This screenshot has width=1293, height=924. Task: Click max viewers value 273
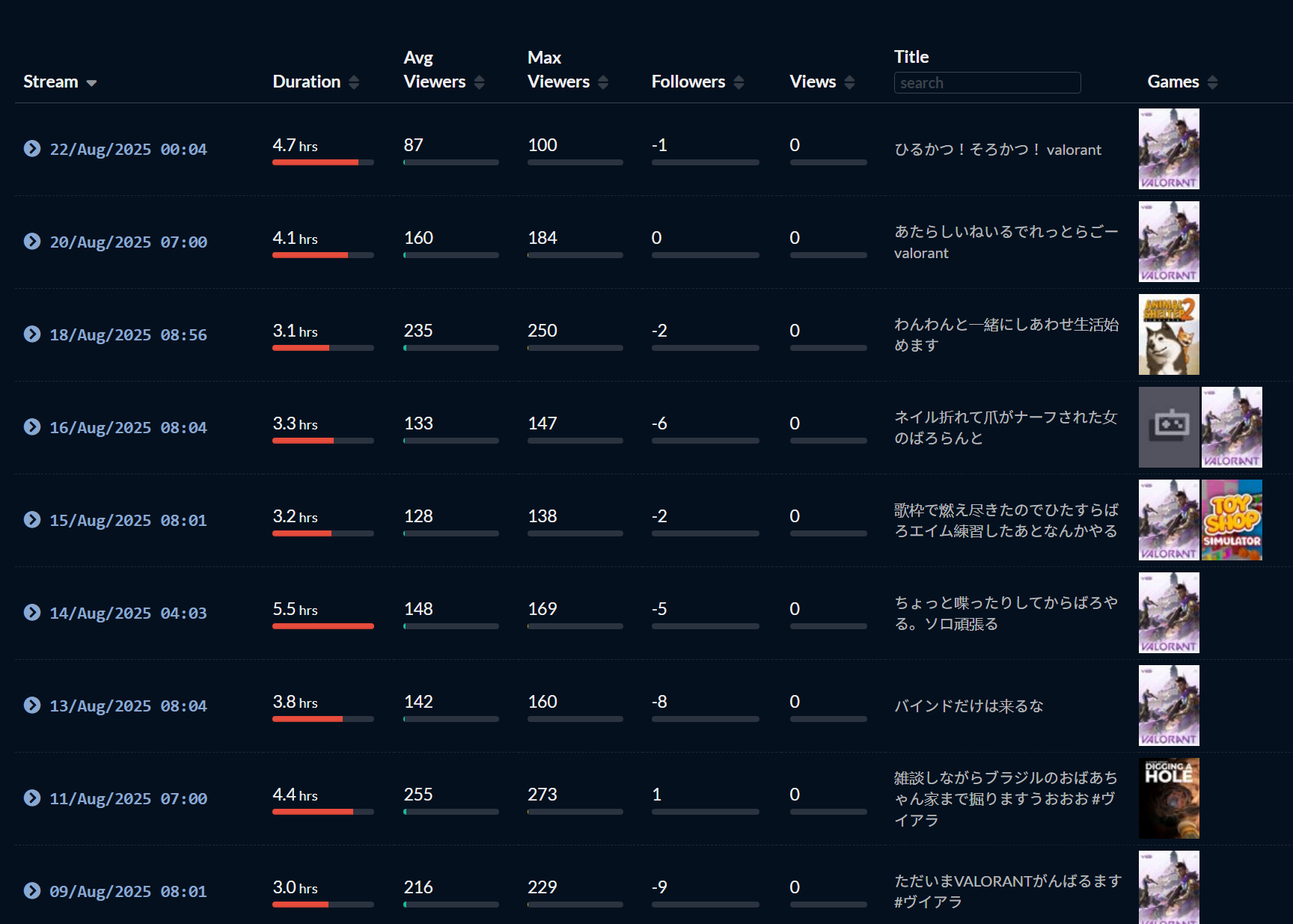click(x=542, y=795)
